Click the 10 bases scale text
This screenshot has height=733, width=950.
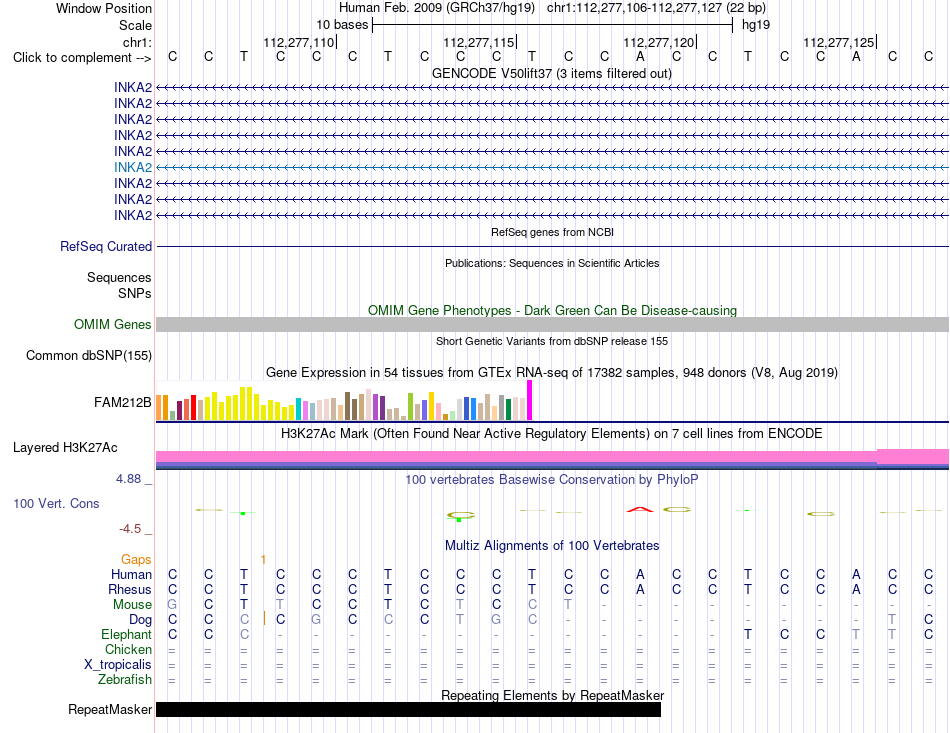pyautogui.click(x=342, y=25)
